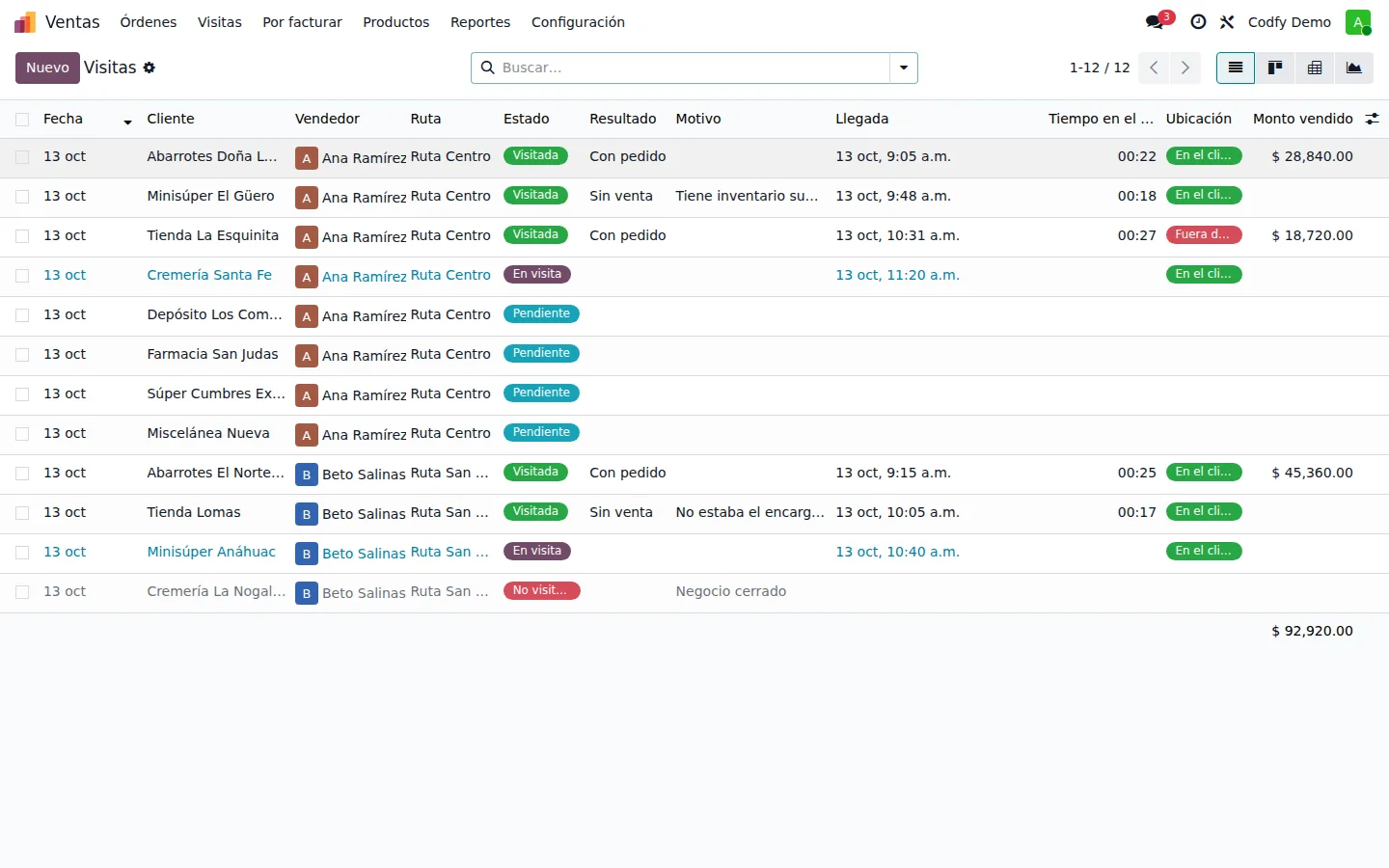Go to next page of records

(x=1185, y=68)
